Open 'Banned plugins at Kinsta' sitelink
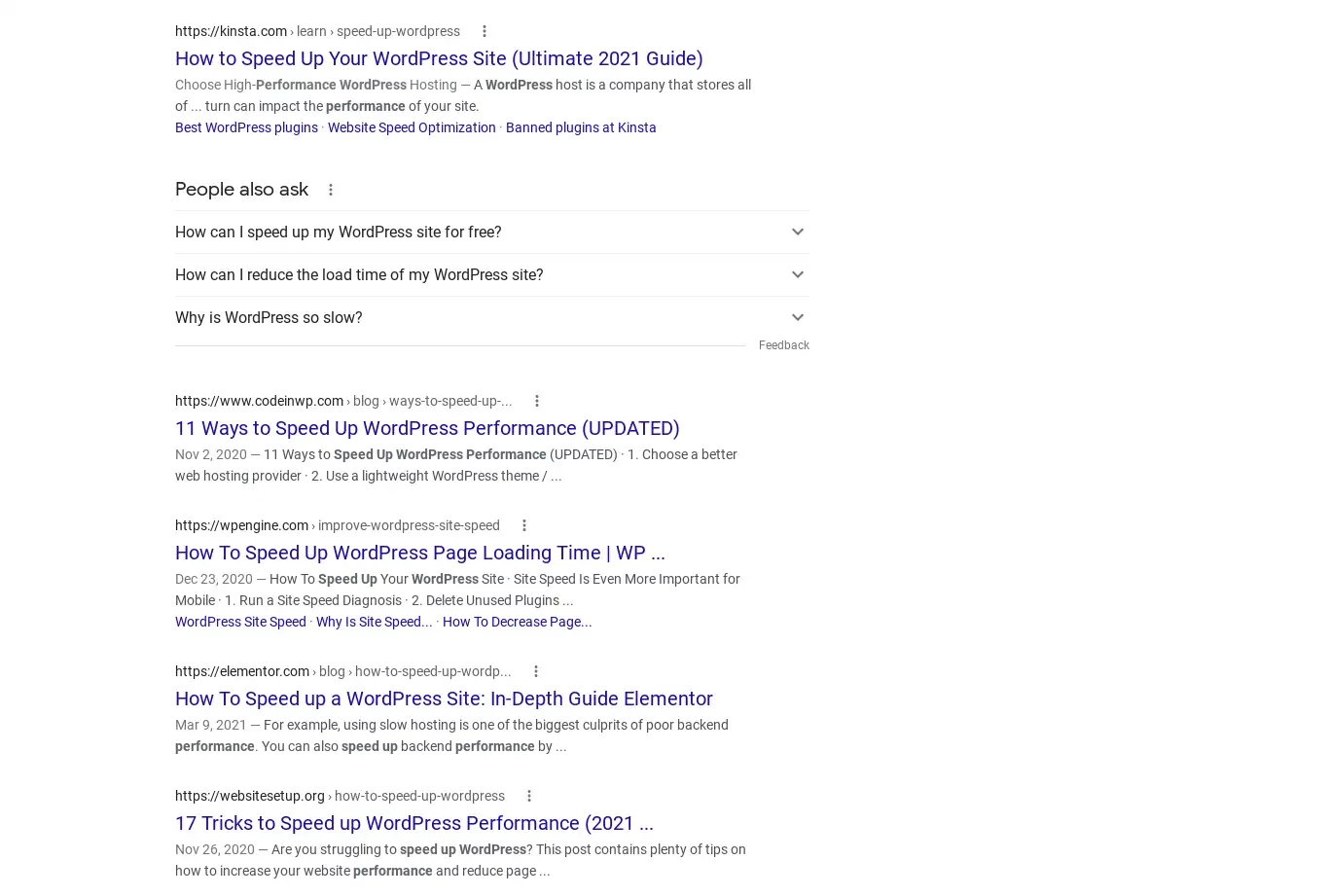 click(x=581, y=127)
